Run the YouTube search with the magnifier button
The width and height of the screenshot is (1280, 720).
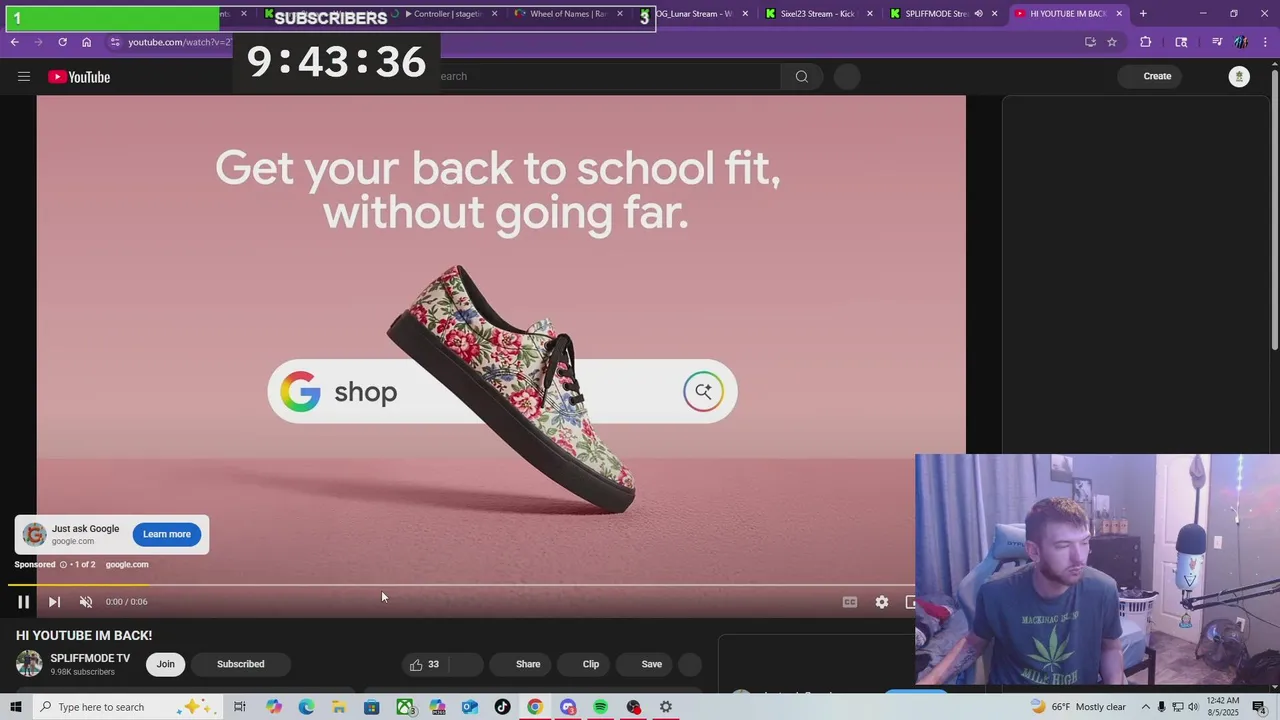click(802, 77)
